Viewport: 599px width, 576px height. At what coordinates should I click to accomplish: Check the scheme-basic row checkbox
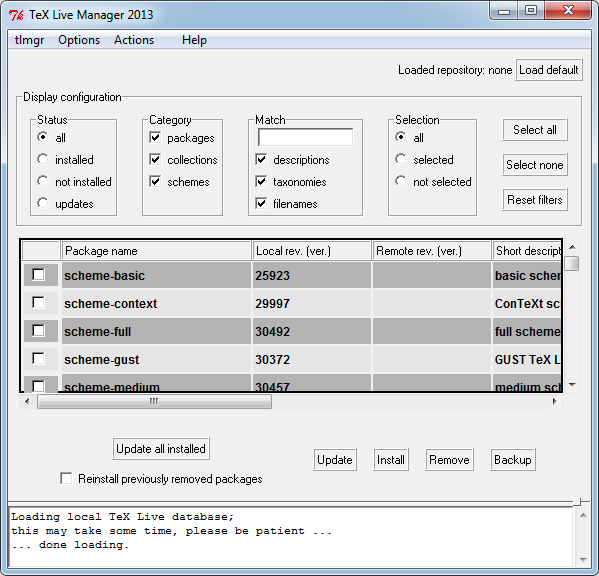point(38,275)
